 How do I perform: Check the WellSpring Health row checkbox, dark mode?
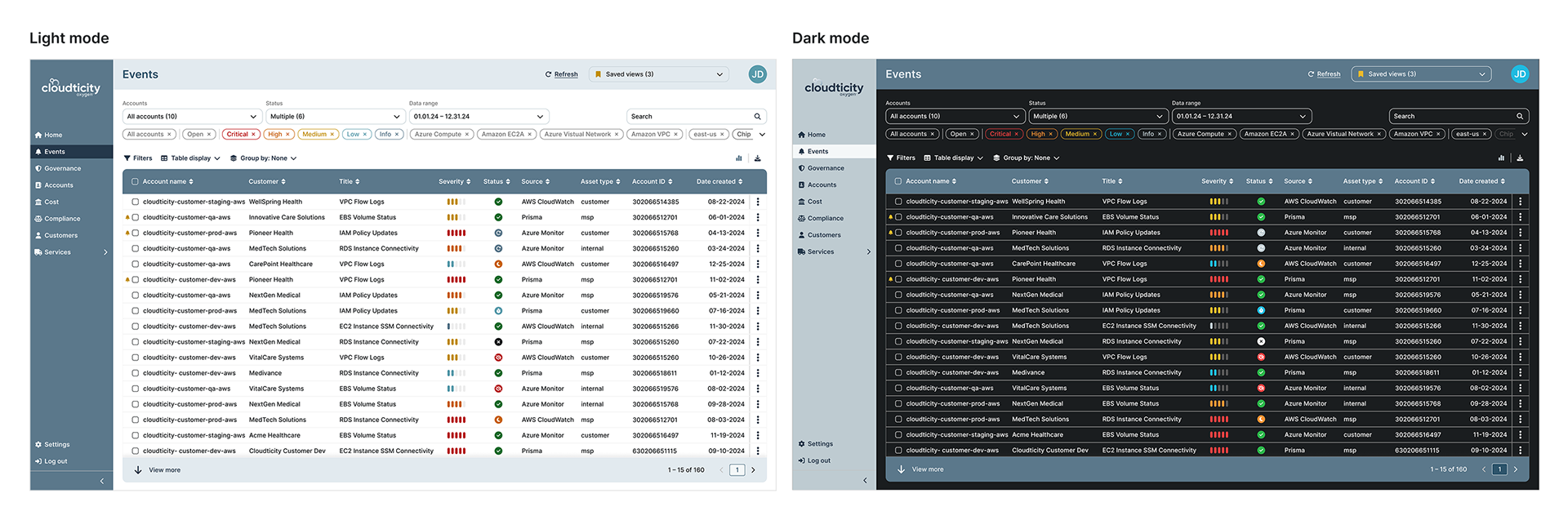898,201
